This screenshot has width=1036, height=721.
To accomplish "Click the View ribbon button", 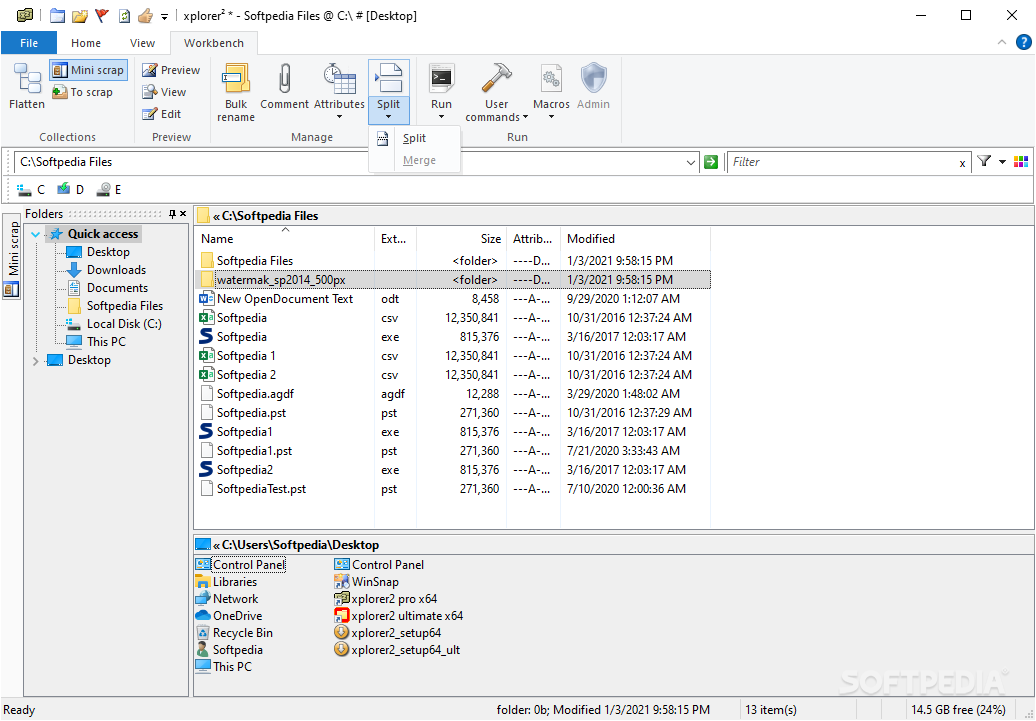I will (165, 92).
